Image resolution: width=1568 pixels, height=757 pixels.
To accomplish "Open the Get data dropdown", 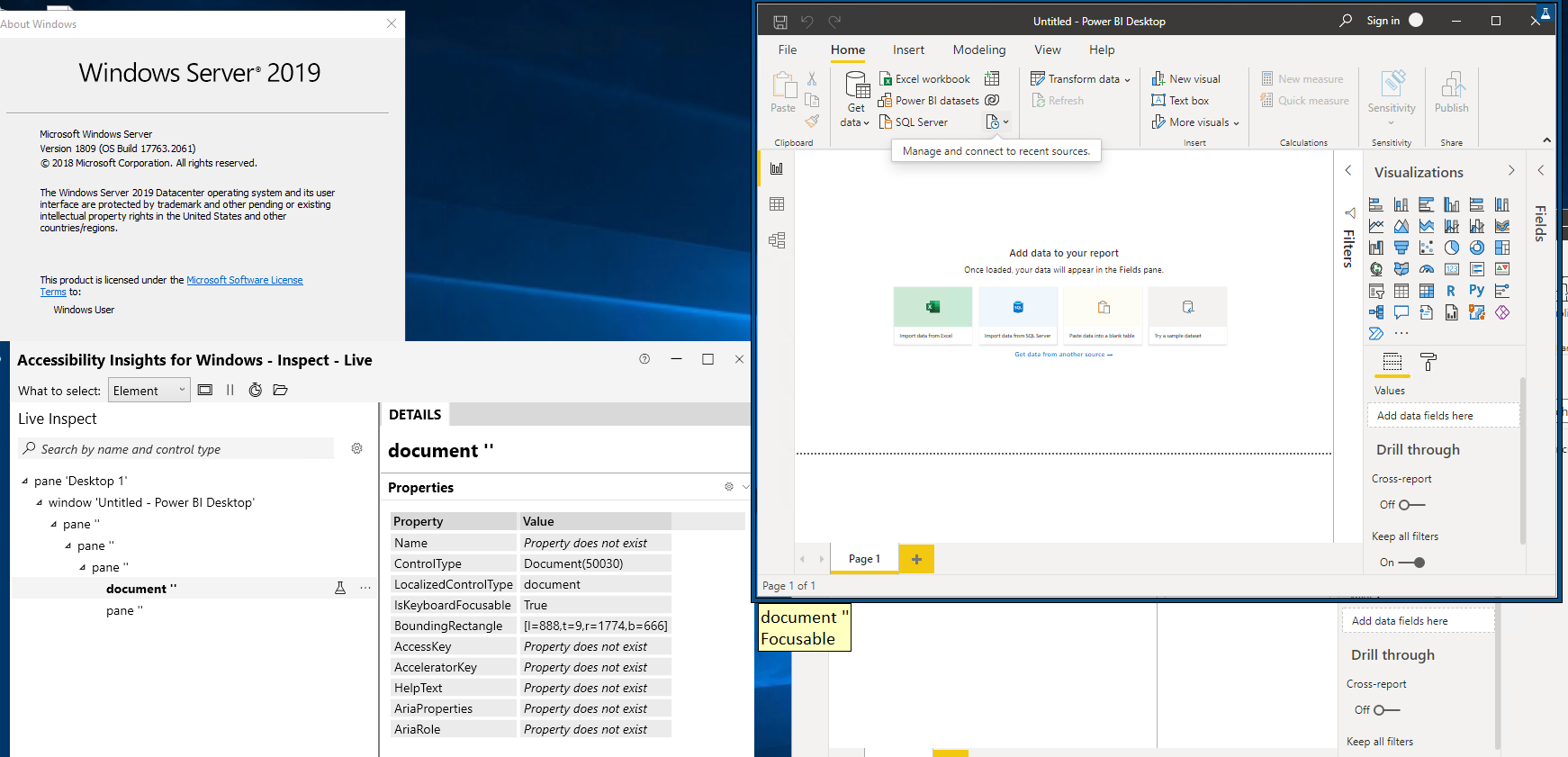I will click(855, 99).
